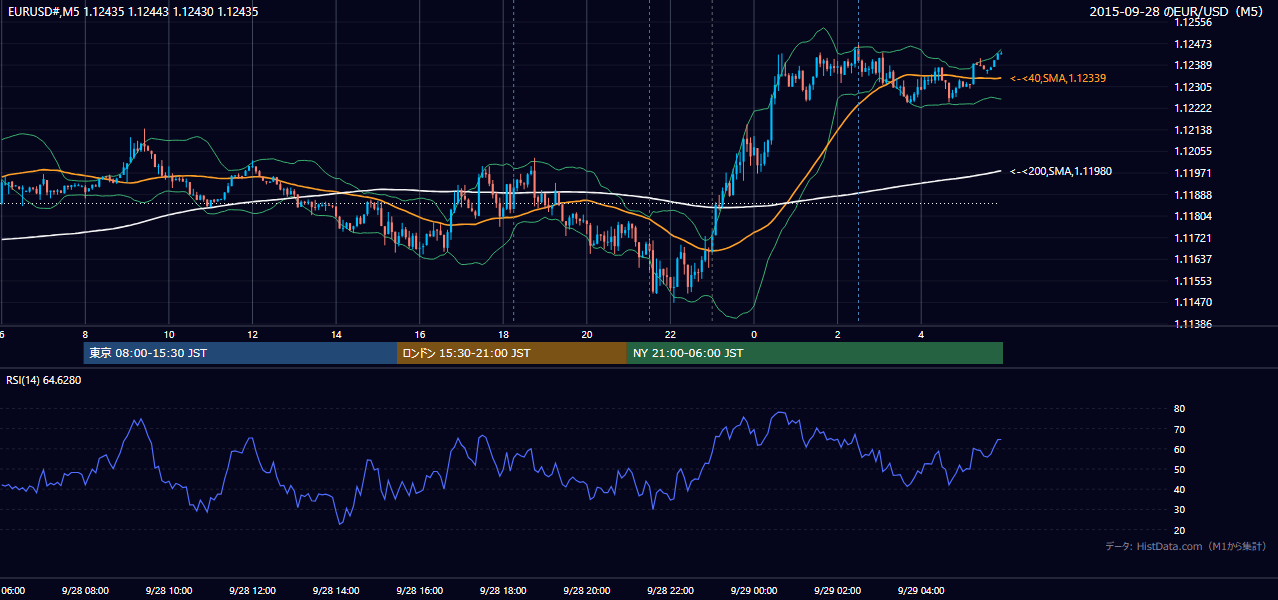Image resolution: width=1278 pixels, height=600 pixels.
Task: Click price scale value 1.12222
Action: click(1194, 108)
